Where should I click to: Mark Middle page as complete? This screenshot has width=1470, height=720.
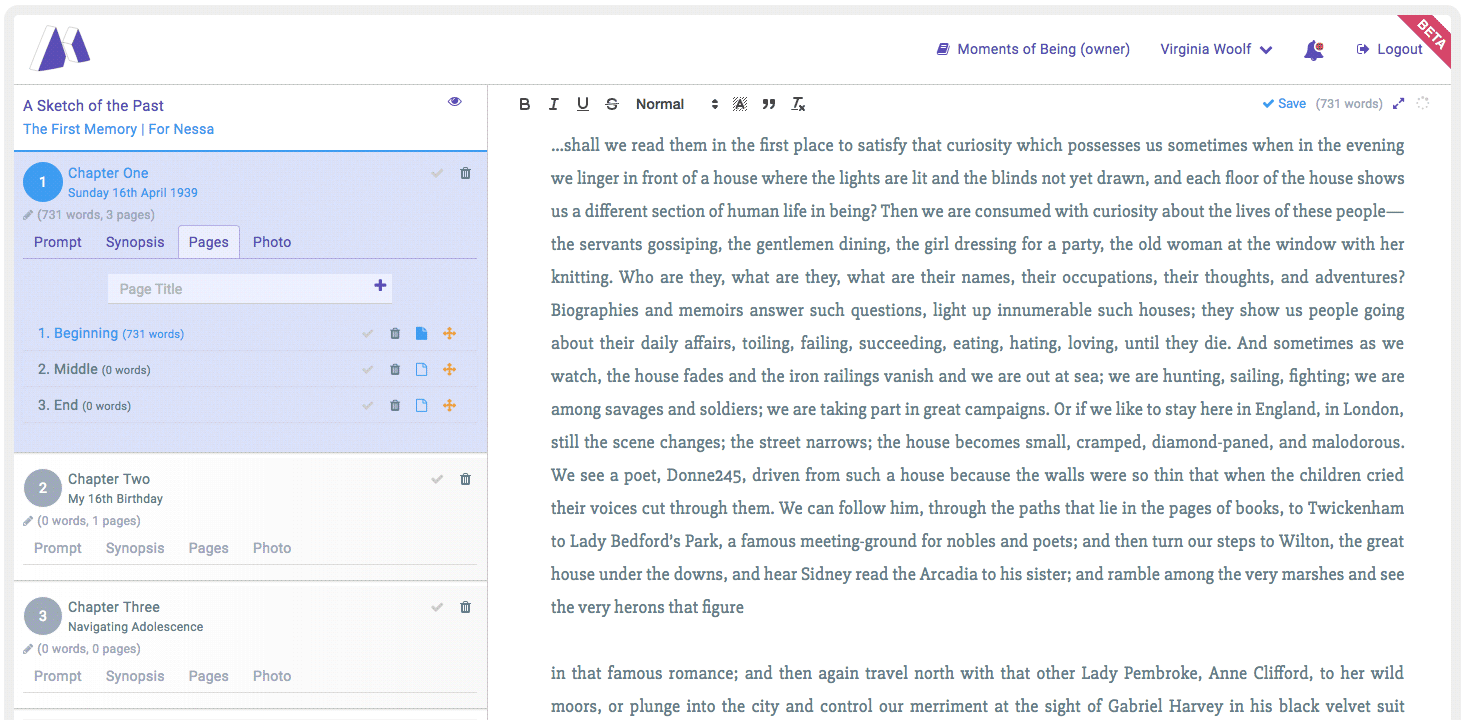point(368,370)
